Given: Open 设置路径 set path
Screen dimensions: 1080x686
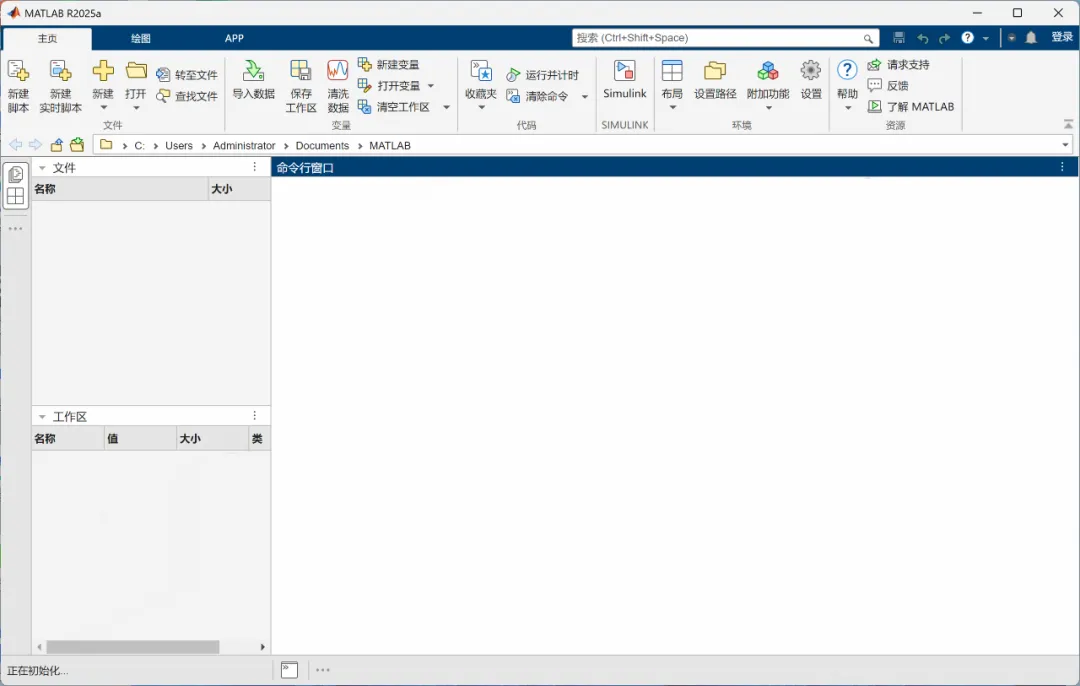Looking at the screenshot, I should coord(715,81).
